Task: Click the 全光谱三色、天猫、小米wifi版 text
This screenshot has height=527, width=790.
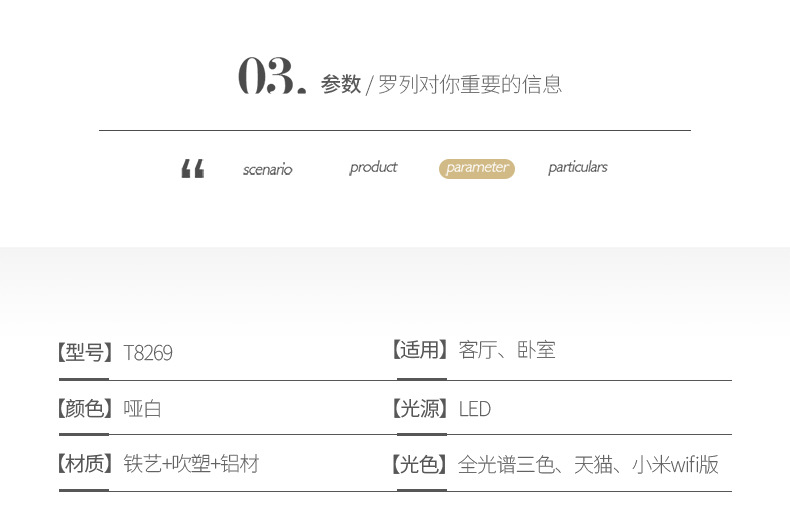Action: 588,464
